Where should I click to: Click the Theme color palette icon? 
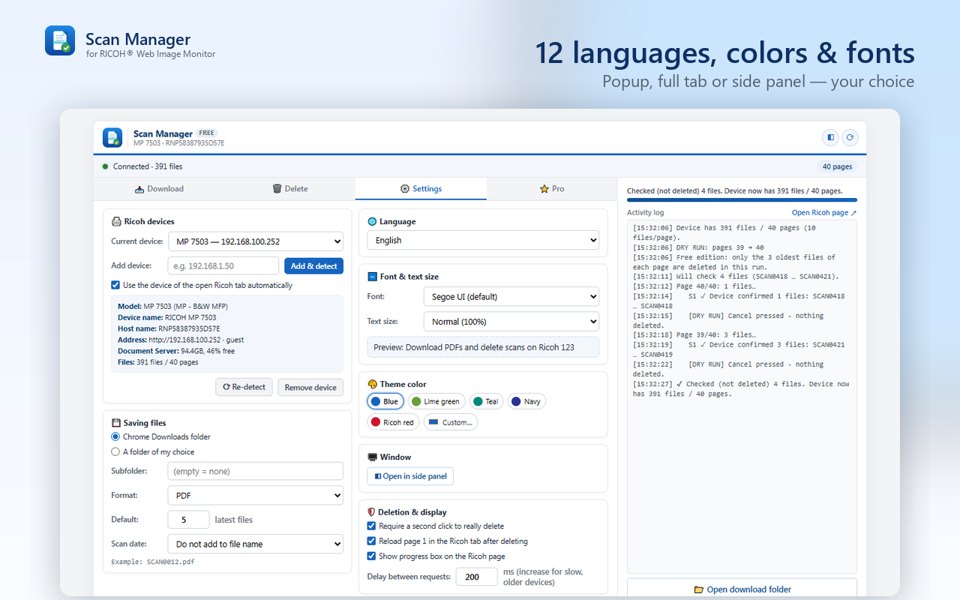pyautogui.click(x=372, y=384)
